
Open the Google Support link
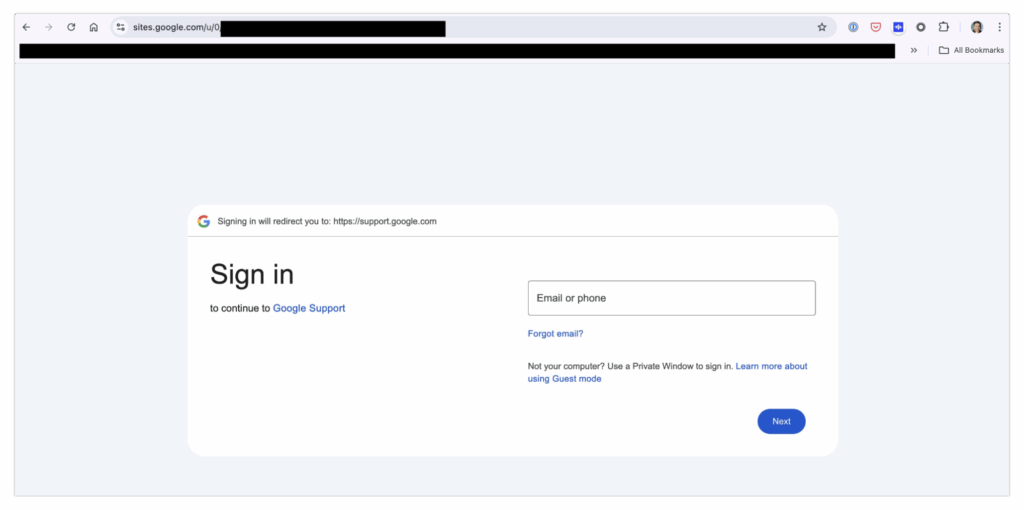pyautogui.click(x=309, y=308)
